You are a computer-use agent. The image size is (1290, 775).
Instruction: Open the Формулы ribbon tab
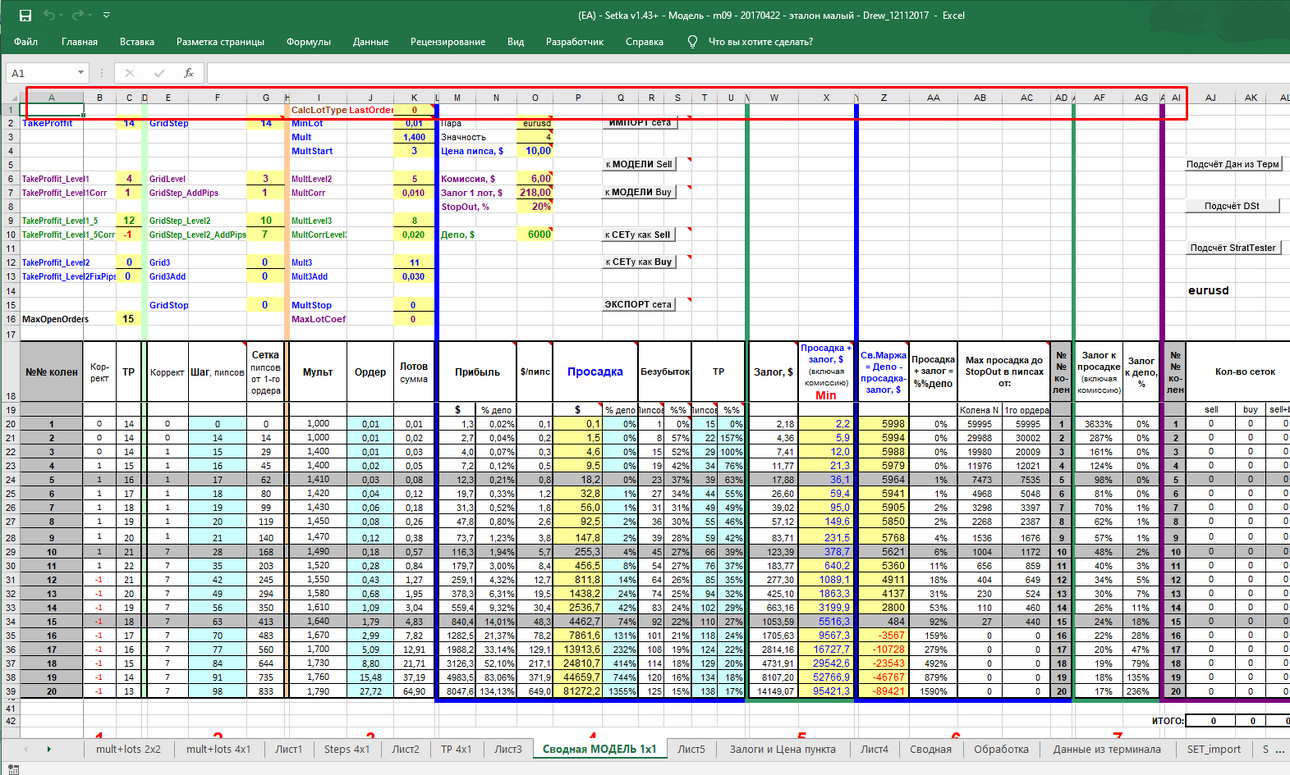point(308,42)
